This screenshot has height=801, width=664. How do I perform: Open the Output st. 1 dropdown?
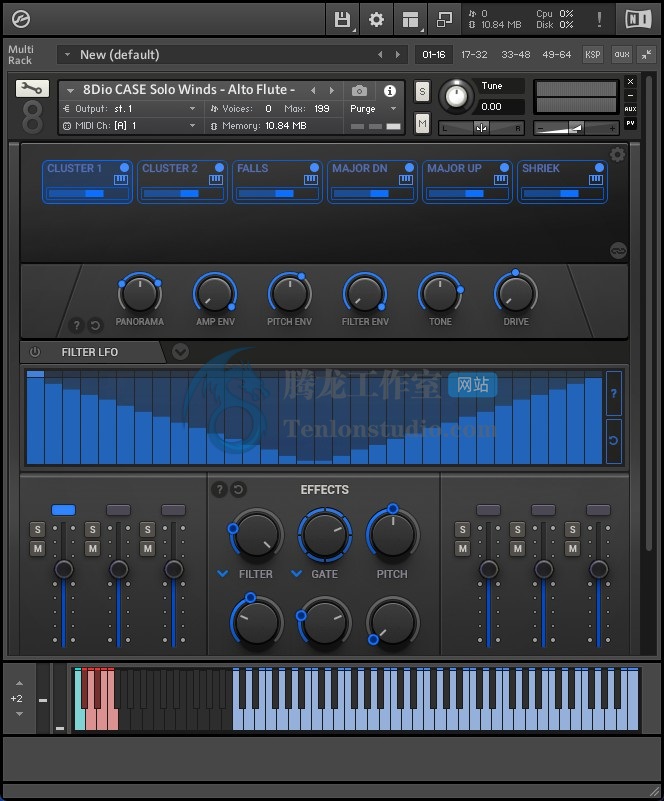193,109
